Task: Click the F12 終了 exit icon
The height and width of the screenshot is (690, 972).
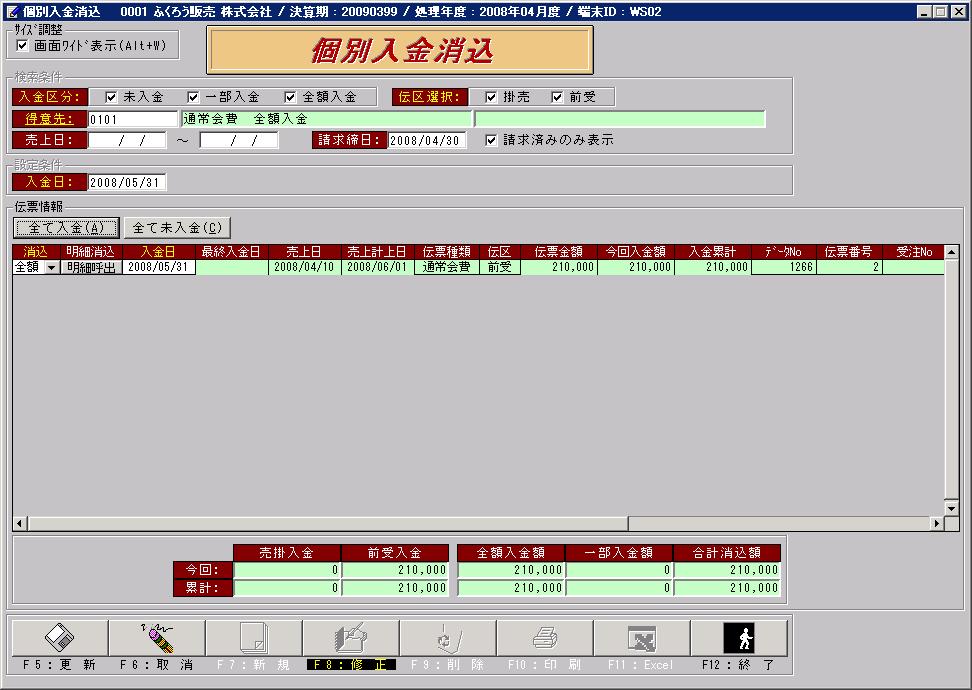Action: click(x=739, y=637)
